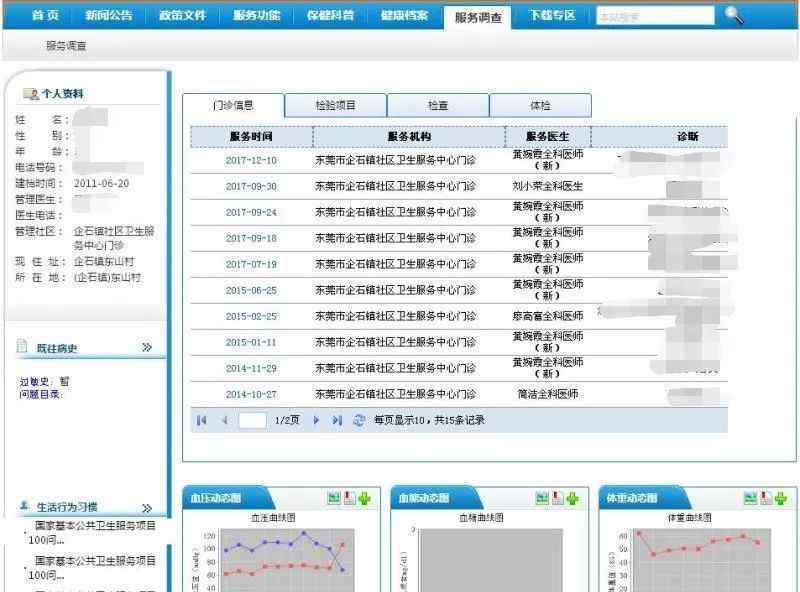800x592 pixels.
Task: Click the green plus icon in 体重动态图 panel
Action: pos(781,498)
